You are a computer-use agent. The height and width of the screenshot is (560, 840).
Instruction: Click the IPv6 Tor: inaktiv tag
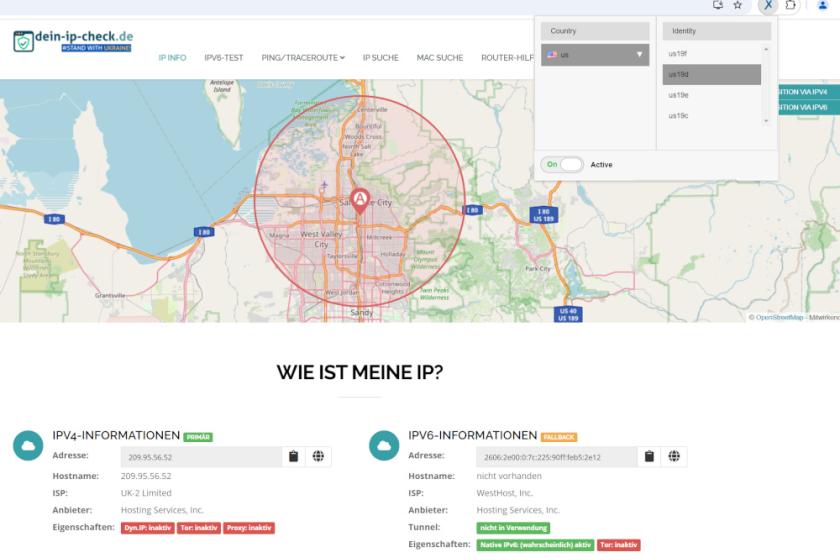click(x=619, y=545)
